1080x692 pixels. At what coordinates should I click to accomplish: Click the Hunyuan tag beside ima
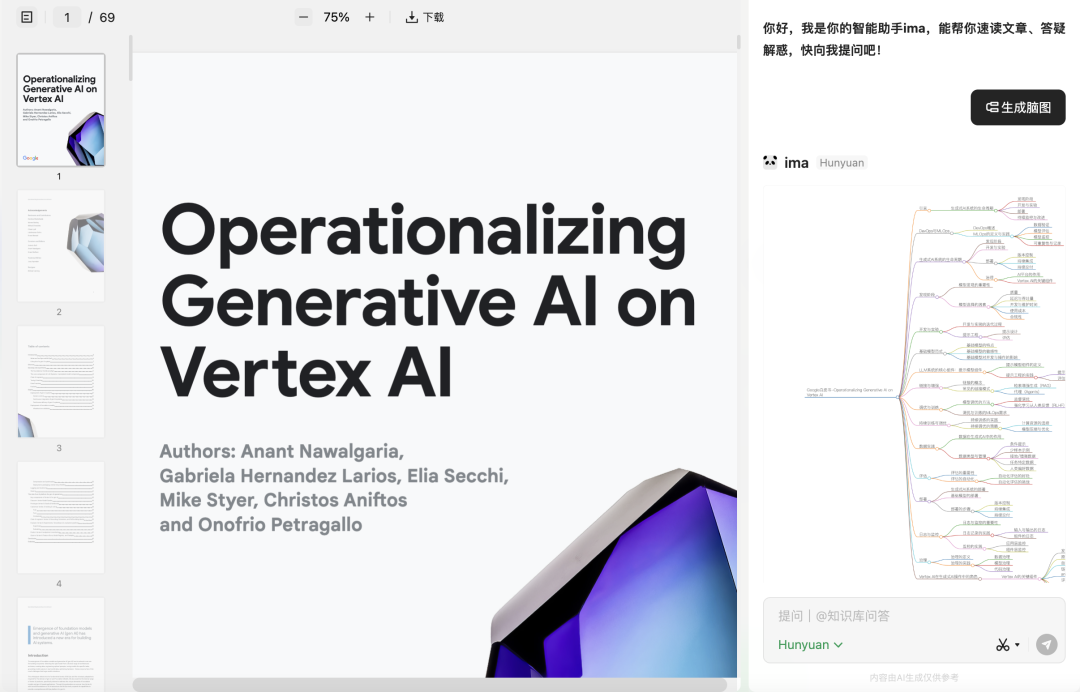tap(841, 162)
